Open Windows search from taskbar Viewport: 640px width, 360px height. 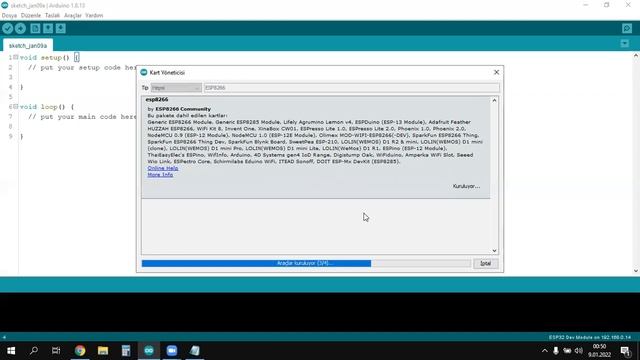coord(34,351)
